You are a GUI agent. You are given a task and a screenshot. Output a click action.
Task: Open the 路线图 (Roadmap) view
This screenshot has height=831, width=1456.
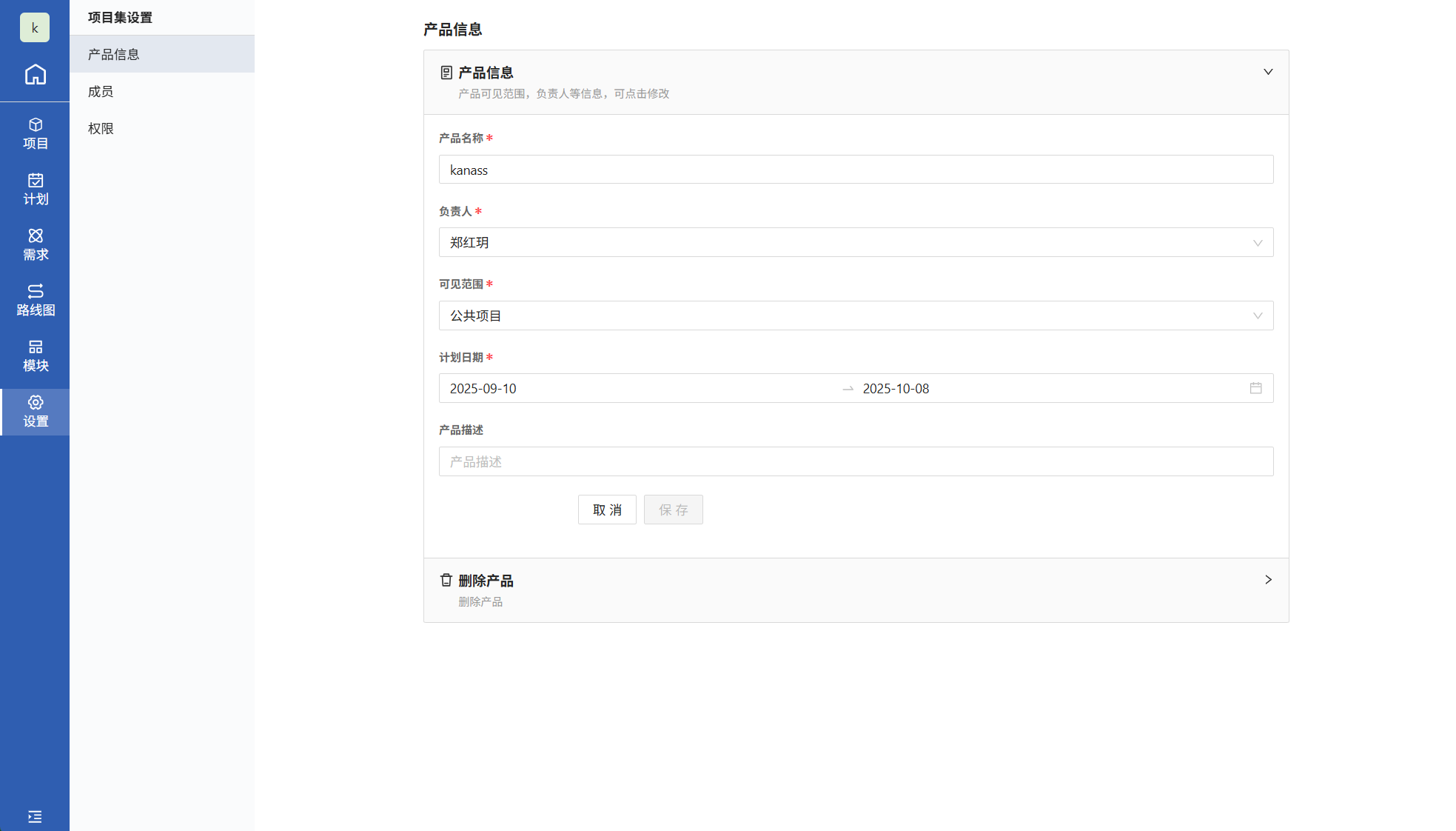pyautogui.click(x=35, y=300)
